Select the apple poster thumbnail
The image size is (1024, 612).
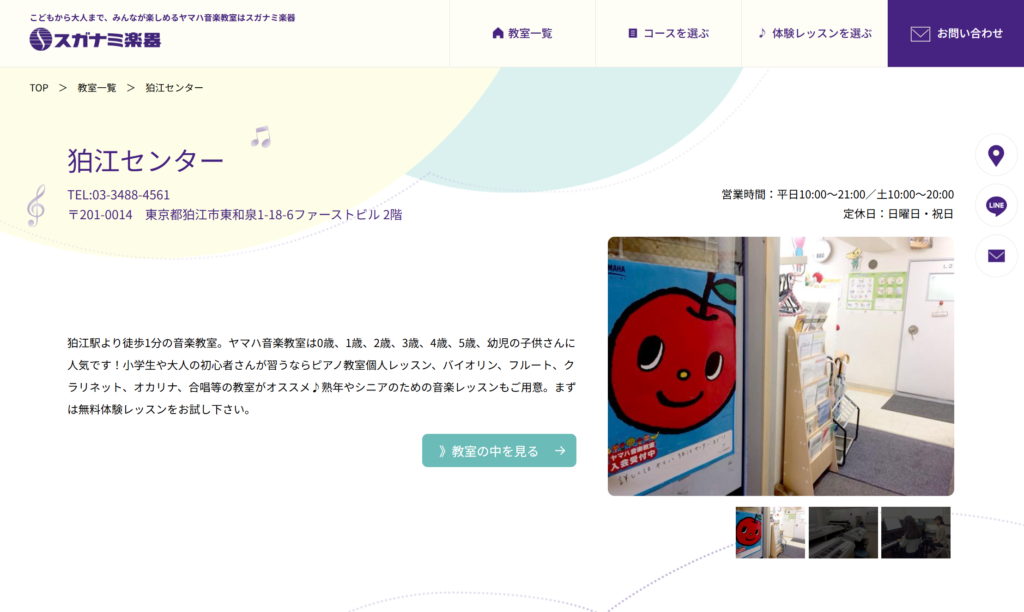pos(770,532)
